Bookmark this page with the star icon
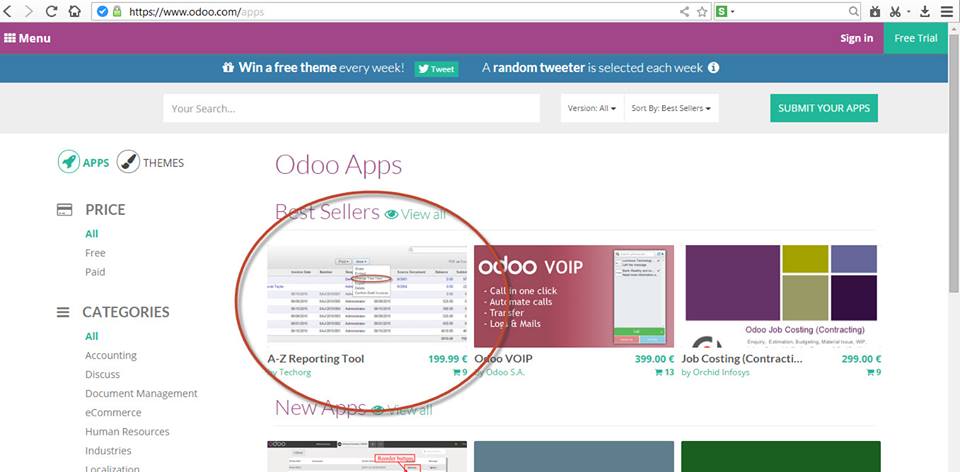The height and width of the screenshot is (472, 960). 702,11
